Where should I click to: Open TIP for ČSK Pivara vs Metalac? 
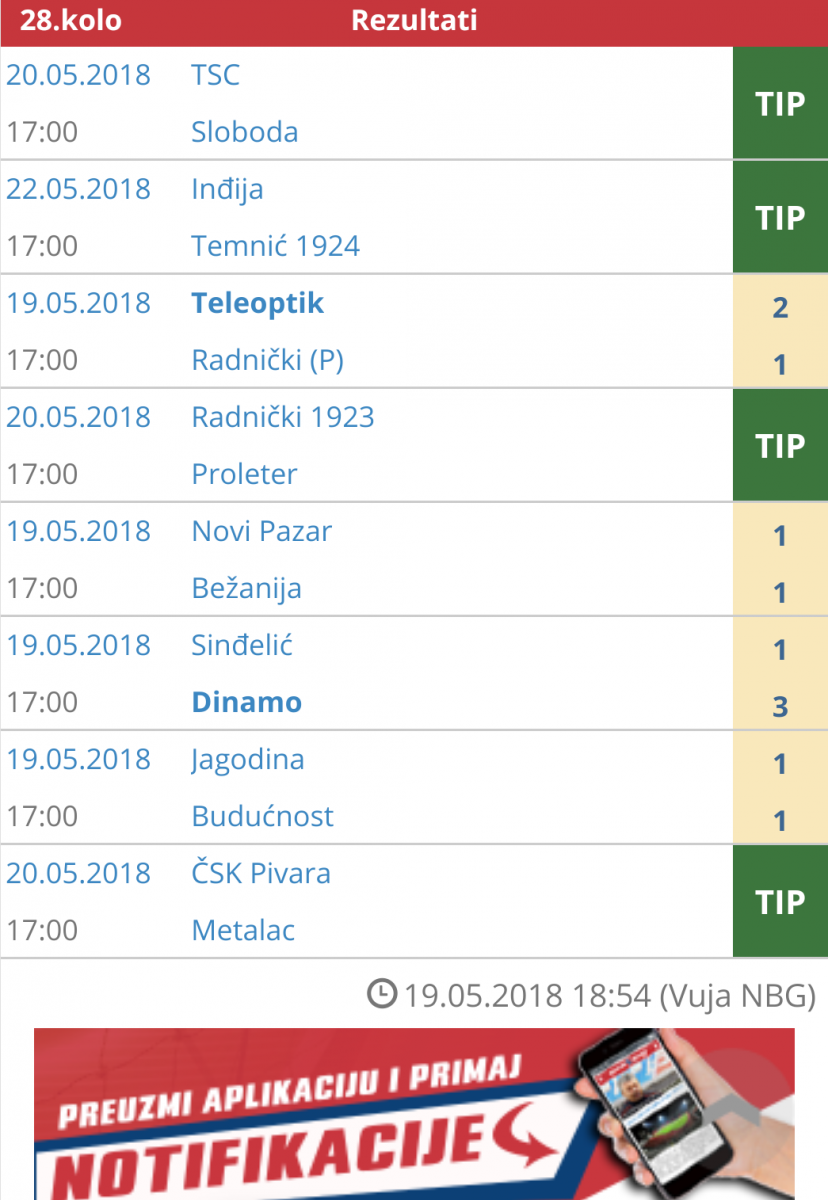[780, 901]
